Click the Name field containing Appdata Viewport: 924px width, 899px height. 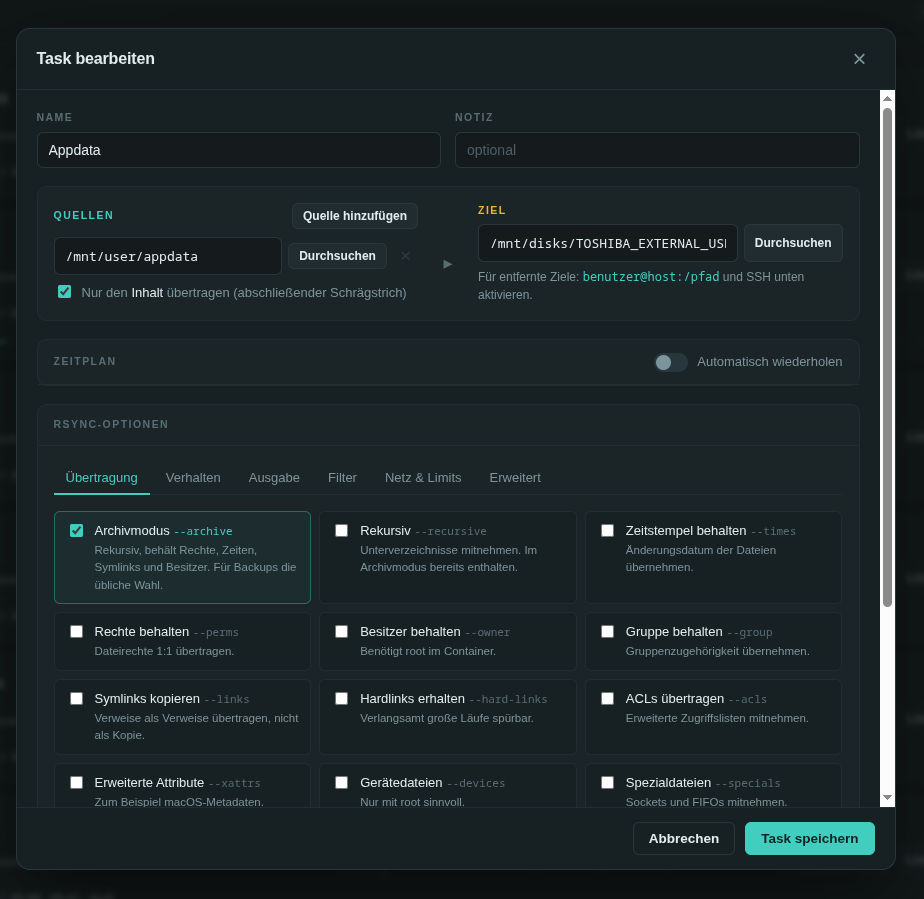click(239, 150)
